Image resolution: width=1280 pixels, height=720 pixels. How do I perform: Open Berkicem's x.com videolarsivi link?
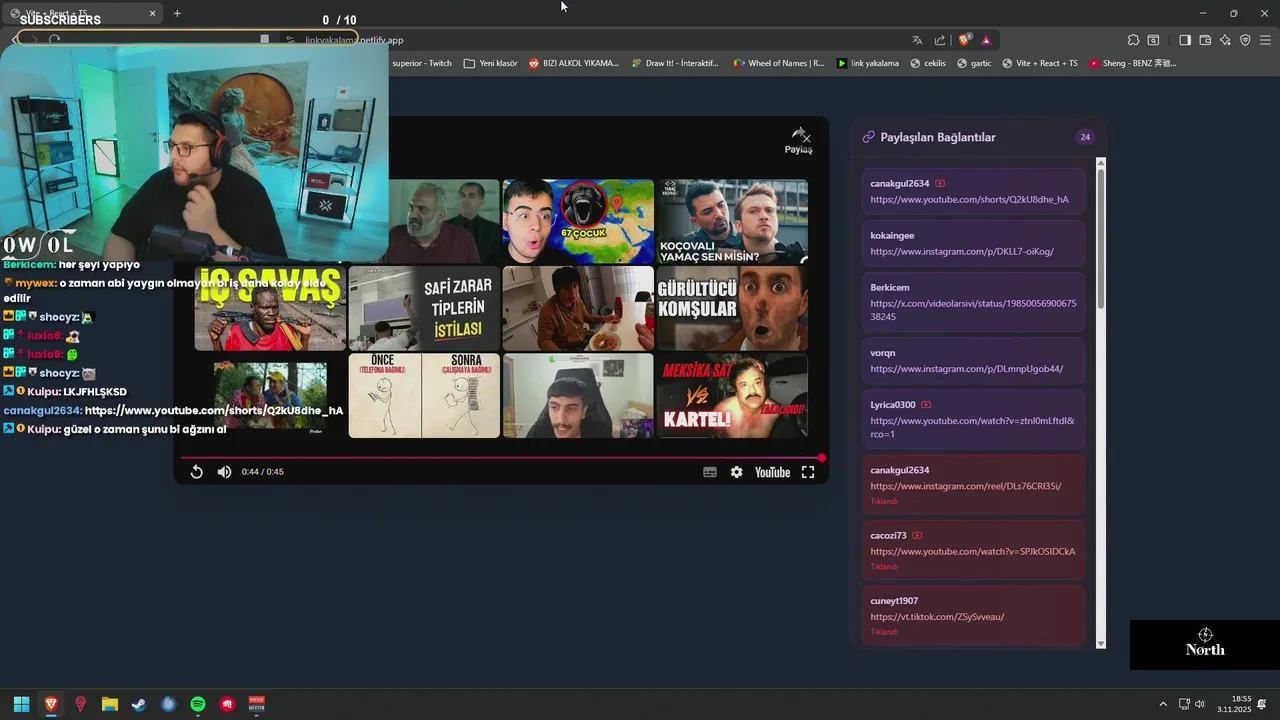click(973, 310)
